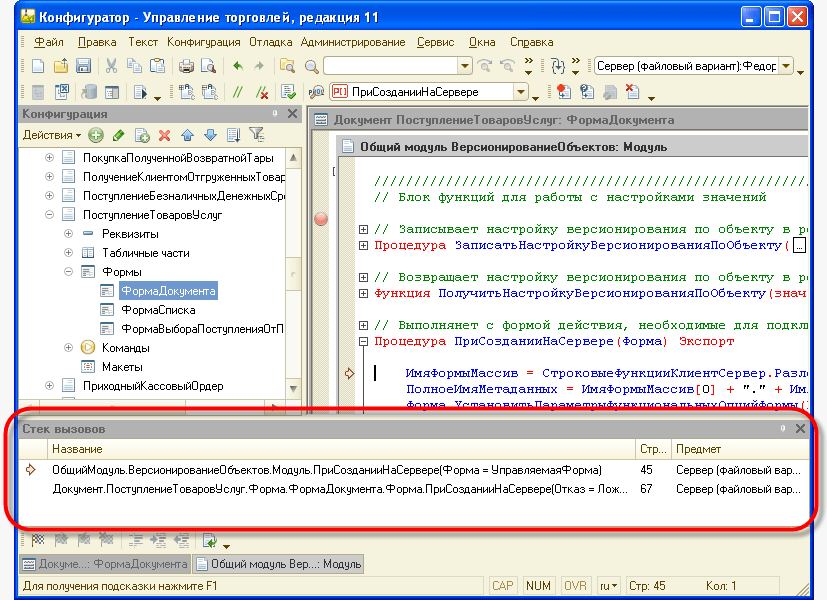Open the Сервис menu
The height and width of the screenshot is (600, 827).
tap(436, 42)
